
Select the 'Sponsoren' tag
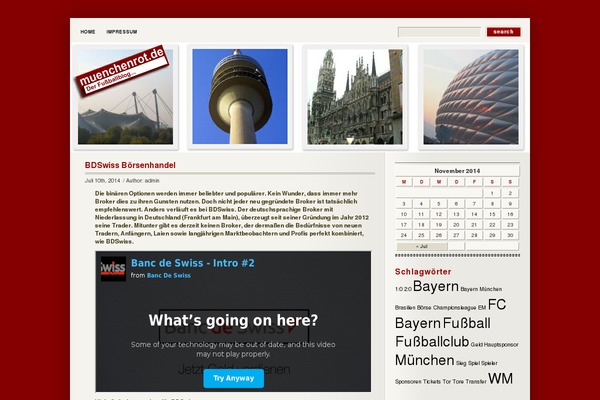[408, 382]
